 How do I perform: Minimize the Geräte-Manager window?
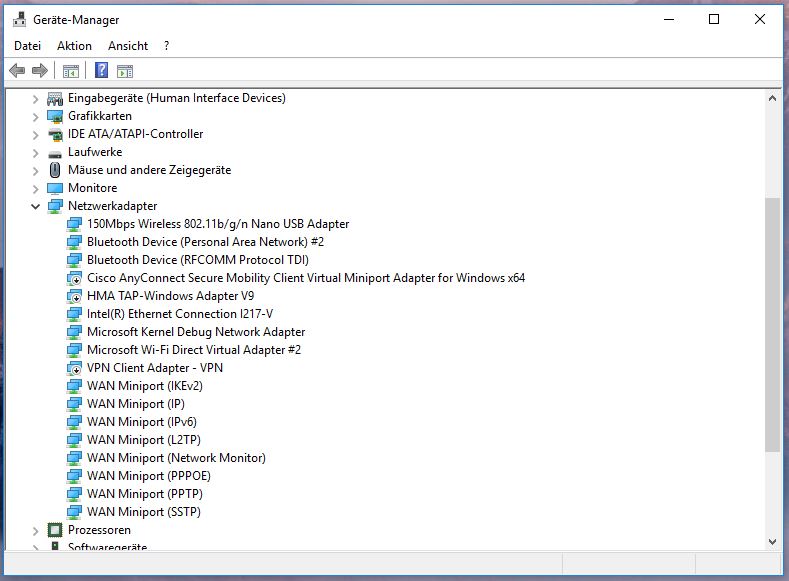click(669, 20)
